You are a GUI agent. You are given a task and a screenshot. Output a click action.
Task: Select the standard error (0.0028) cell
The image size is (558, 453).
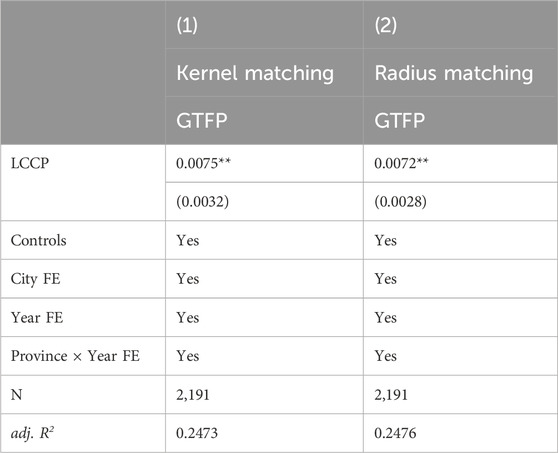(x=400, y=202)
